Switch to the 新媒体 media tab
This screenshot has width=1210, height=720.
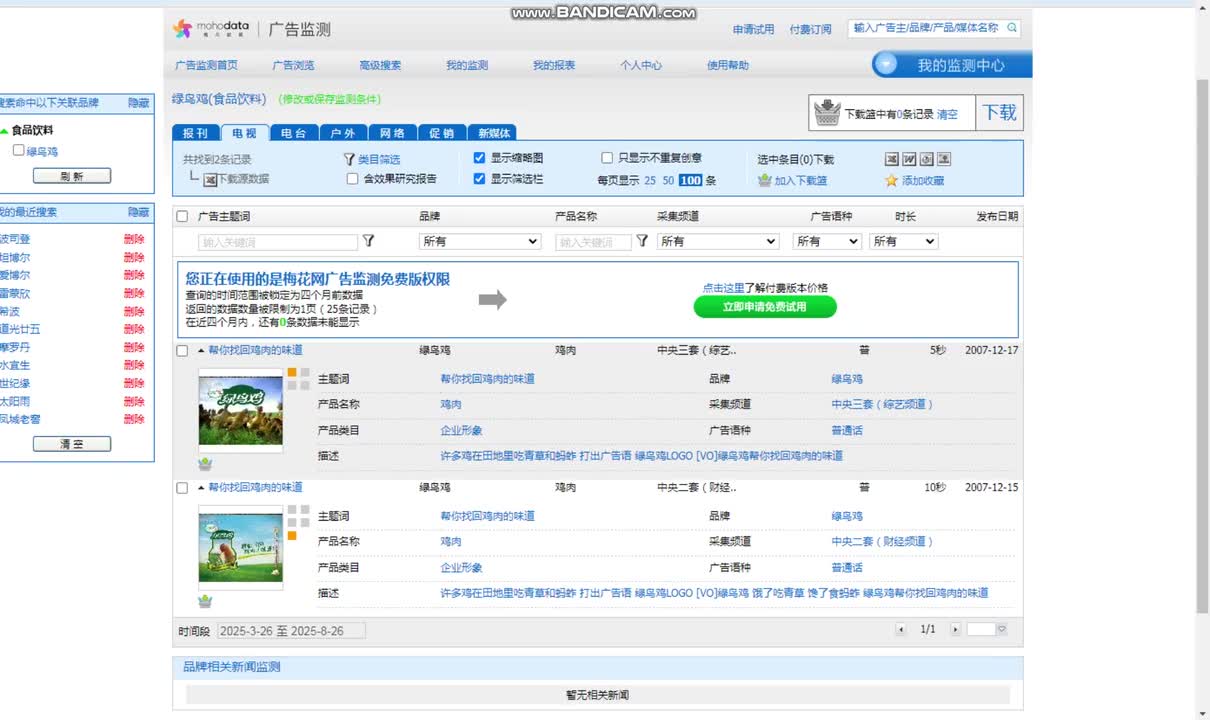pos(493,133)
